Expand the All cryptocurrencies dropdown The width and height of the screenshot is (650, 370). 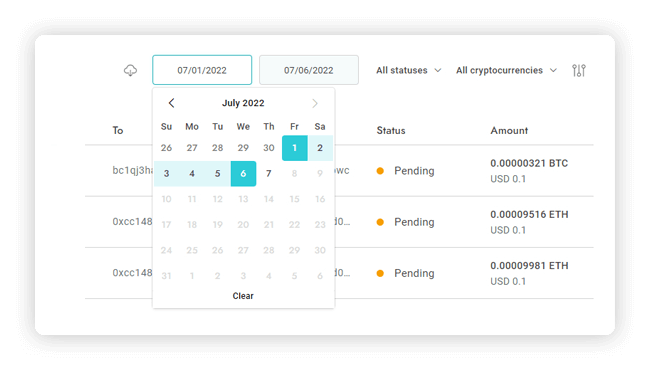506,70
